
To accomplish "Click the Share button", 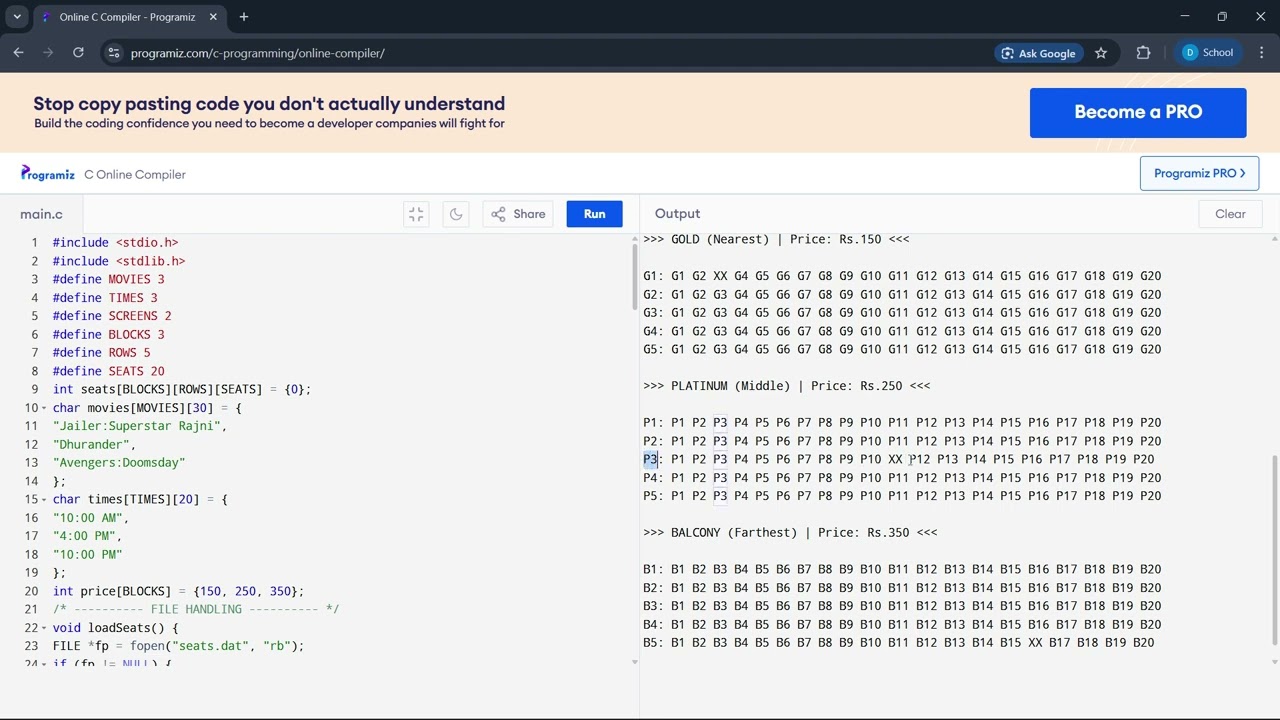I will coord(518,214).
